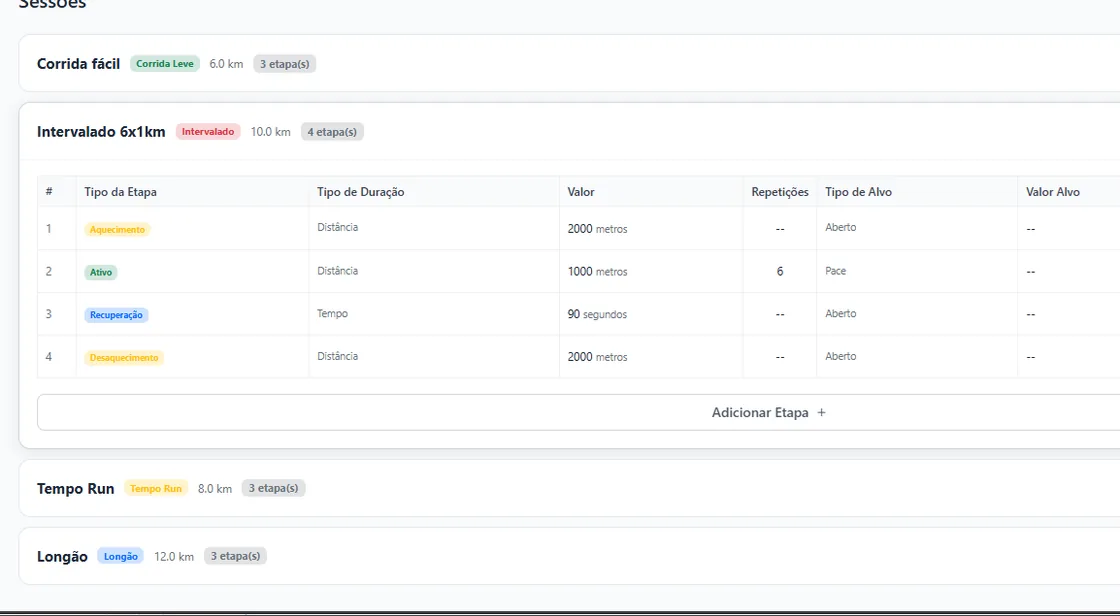Click the Tempo duration type in Recuperação row

tap(333, 313)
